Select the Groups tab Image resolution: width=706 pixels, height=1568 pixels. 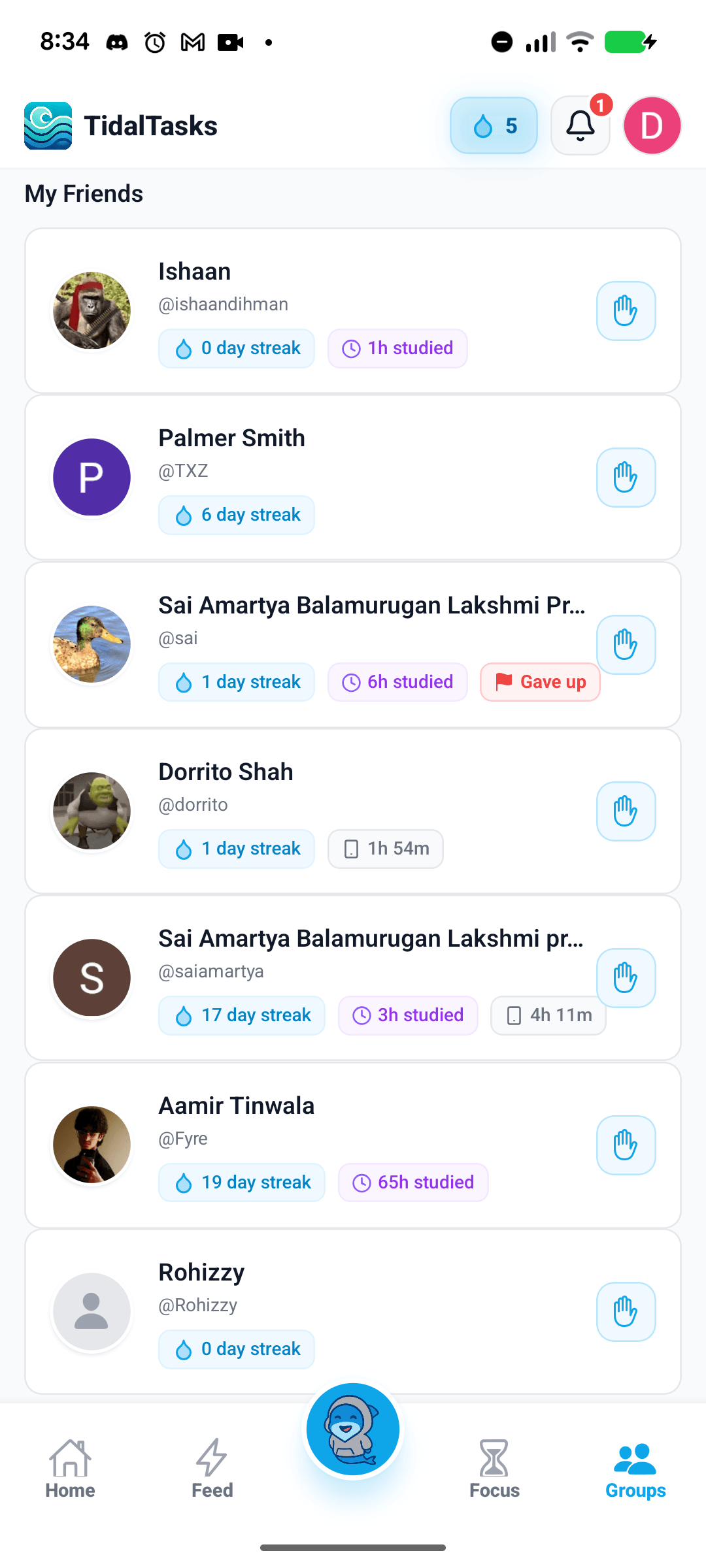(x=635, y=1469)
